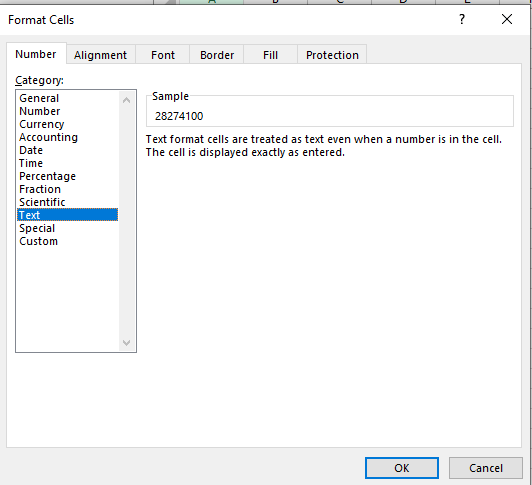Pick the Time category

click(x=67, y=163)
